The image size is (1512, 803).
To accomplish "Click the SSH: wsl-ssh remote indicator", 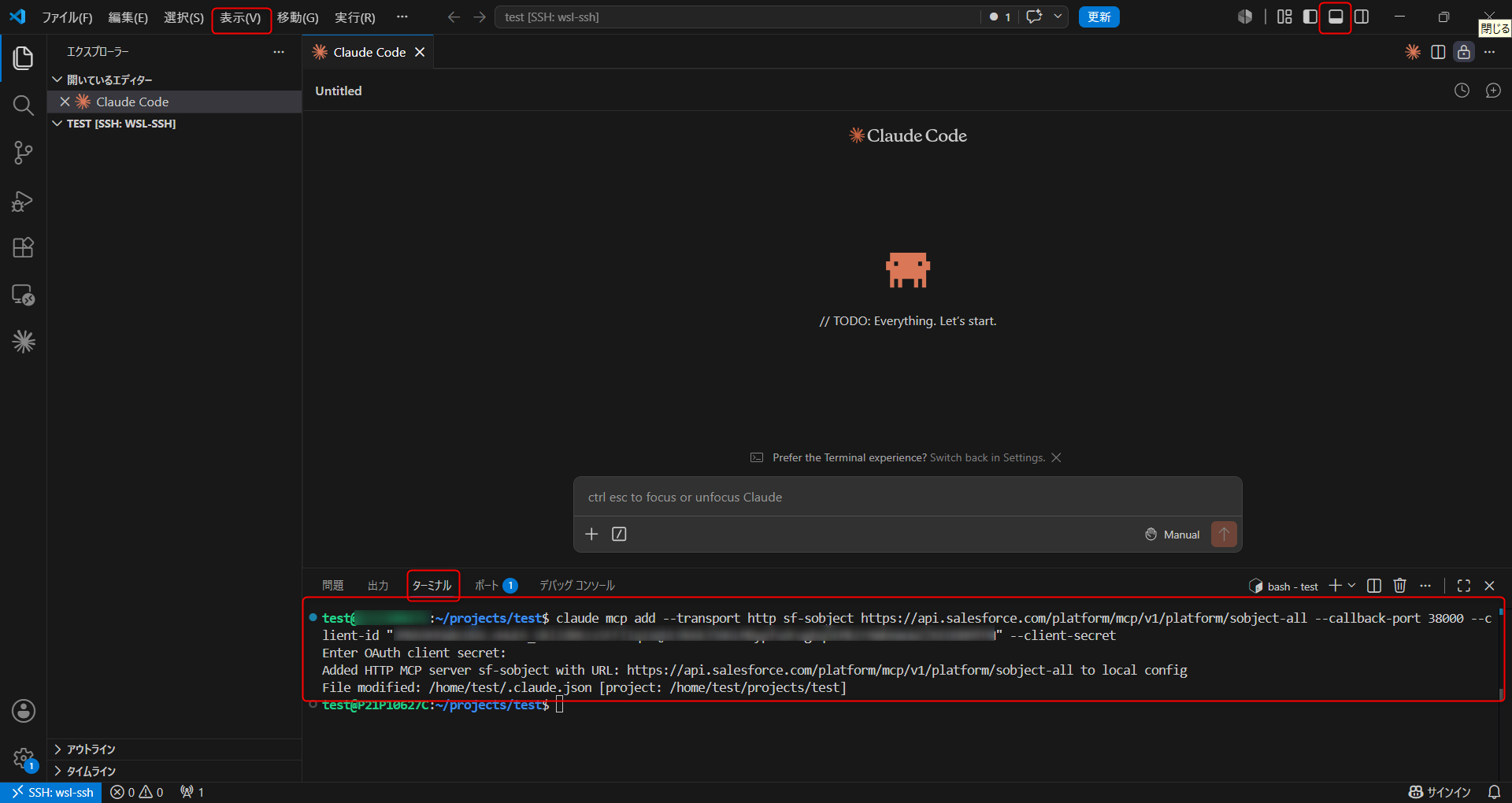I will click(52, 792).
